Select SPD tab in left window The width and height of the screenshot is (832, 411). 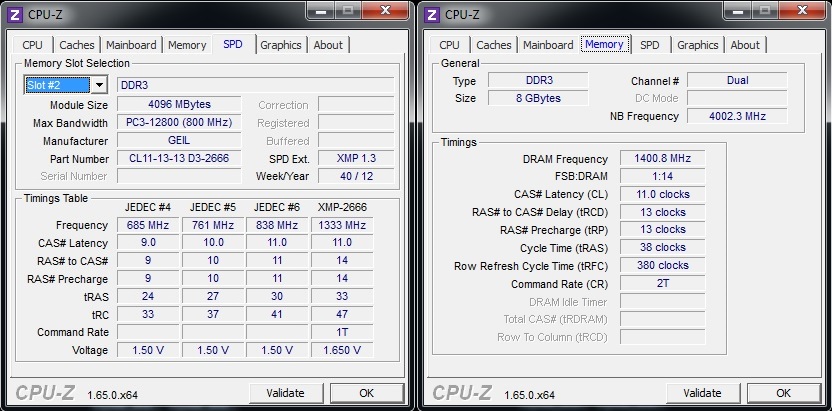[x=233, y=44]
